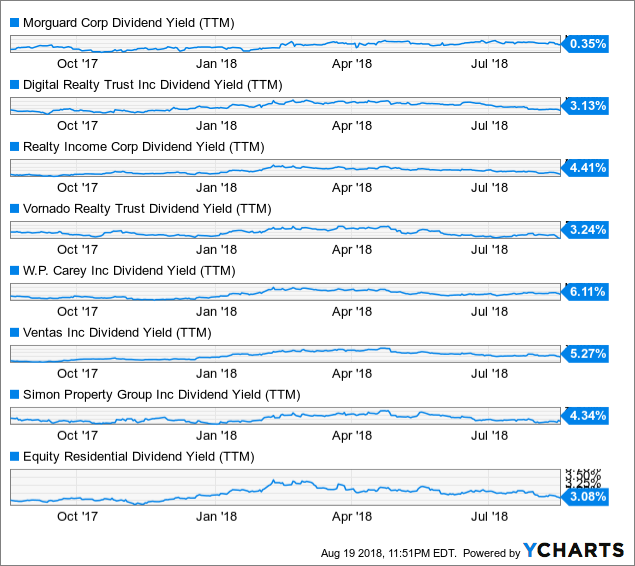Click the 4.41% value tag for Realty Income

click(x=585, y=168)
